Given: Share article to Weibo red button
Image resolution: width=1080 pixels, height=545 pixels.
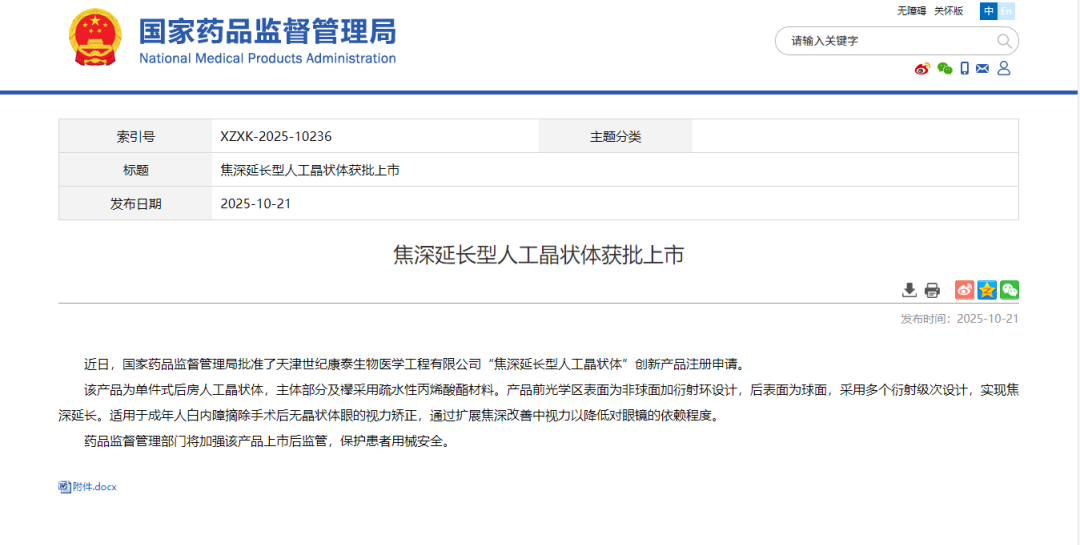Looking at the screenshot, I should [x=964, y=290].
